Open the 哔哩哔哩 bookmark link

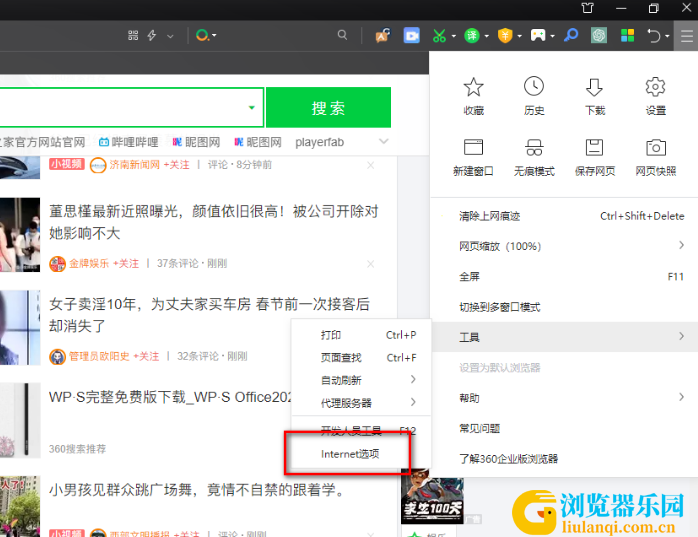tap(128, 142)
